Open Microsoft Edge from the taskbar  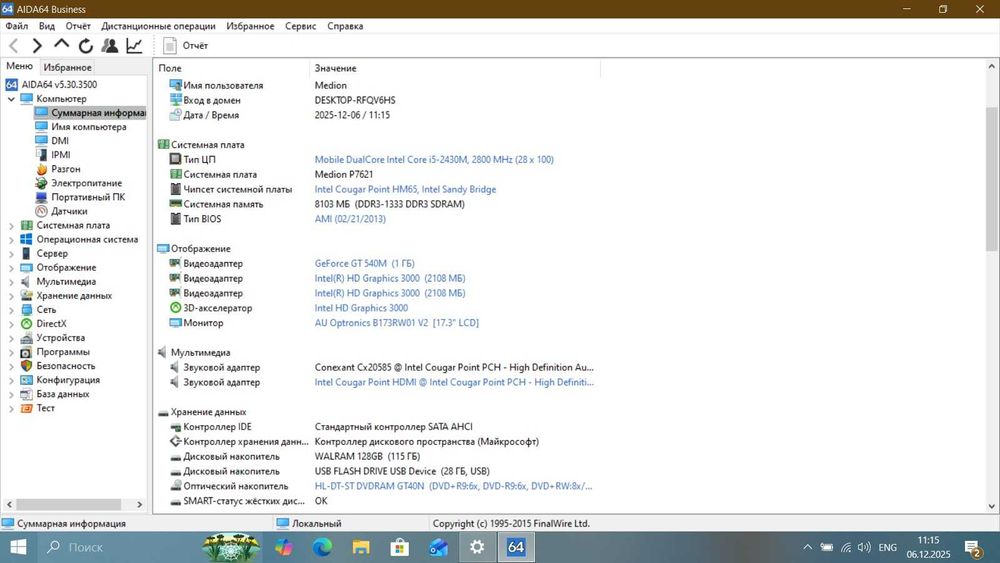pyautogui.click(x=322, y=547)
